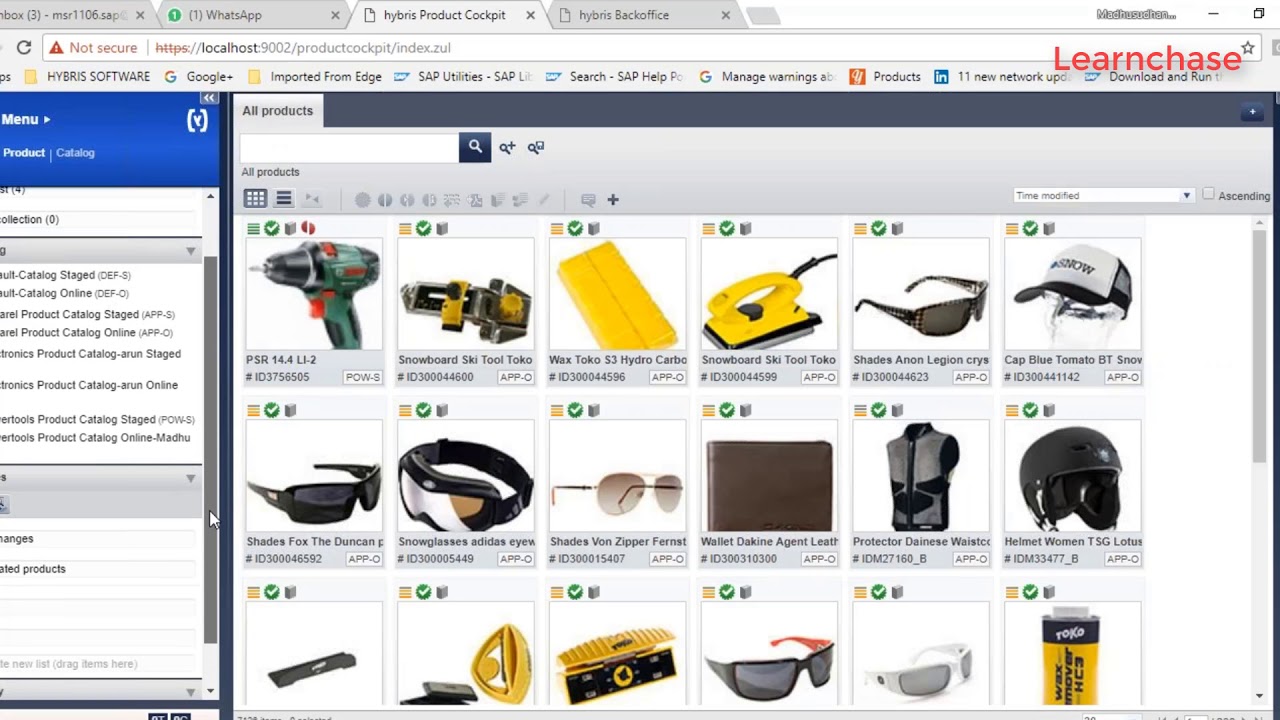Open Imported From Edge bookmark folder
1280x720 pixels.
tap(314, 76)
